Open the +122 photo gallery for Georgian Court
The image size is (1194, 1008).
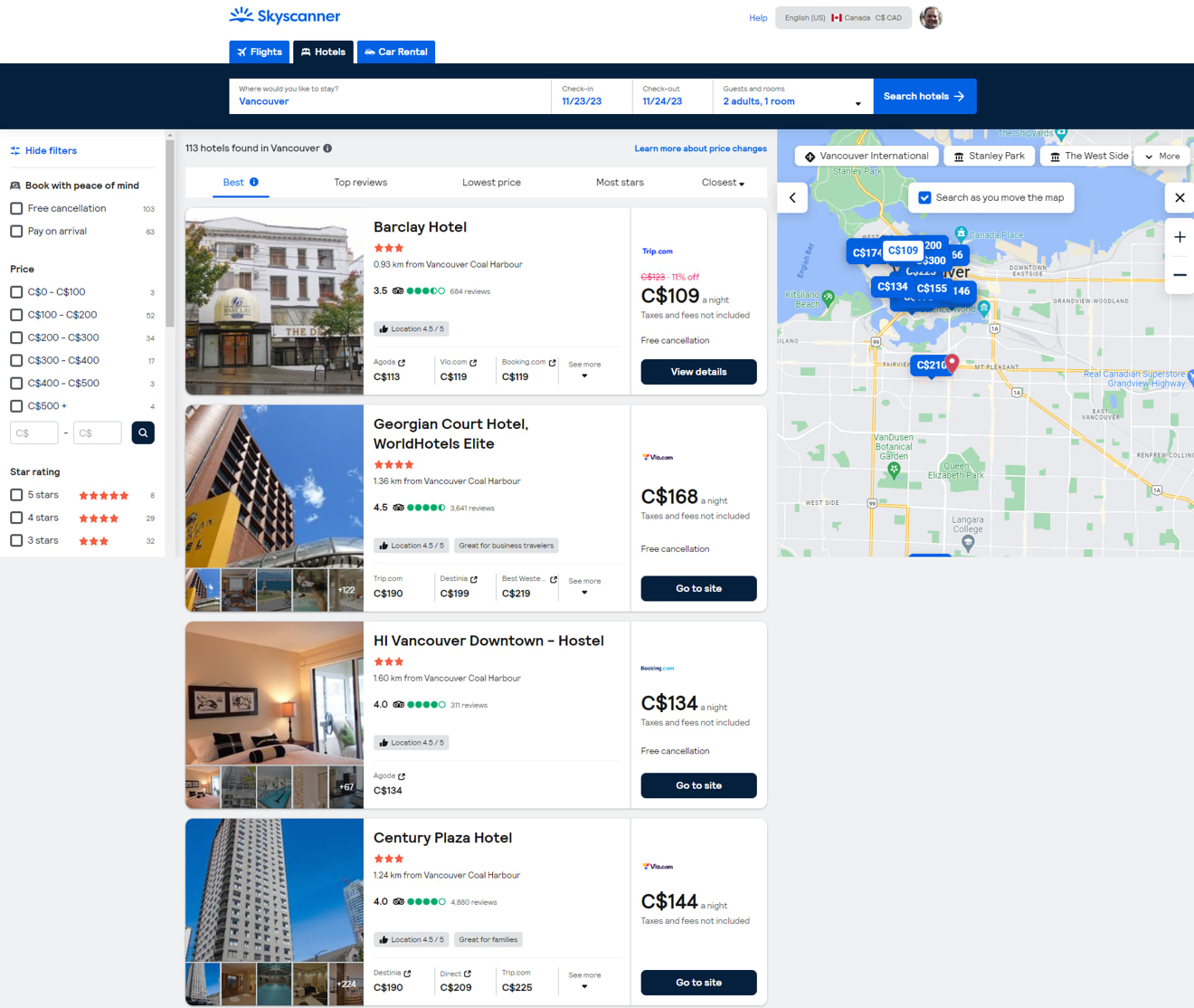(x=346, y=588)
